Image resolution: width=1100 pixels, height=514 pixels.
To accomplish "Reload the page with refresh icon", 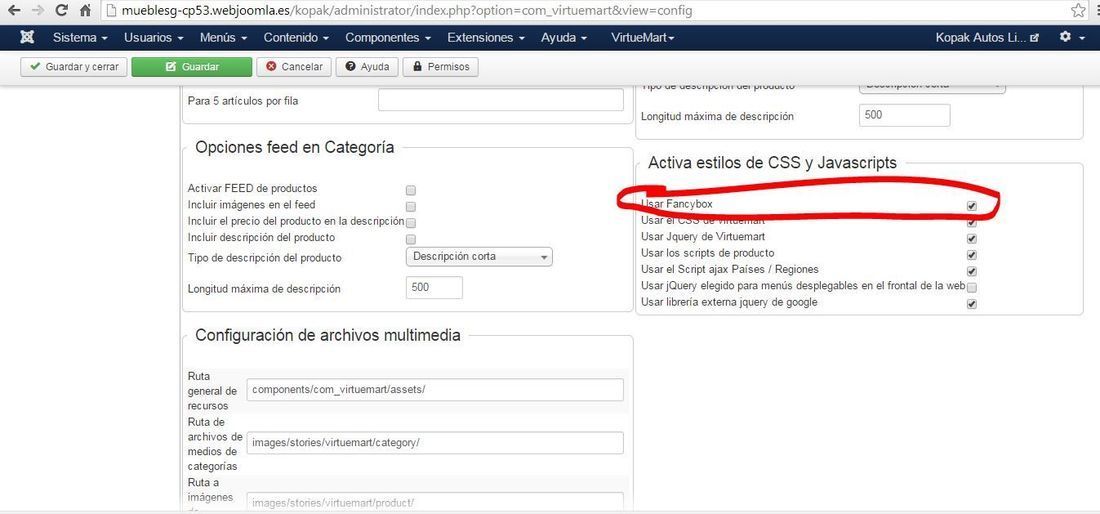I will coord(62,11).
